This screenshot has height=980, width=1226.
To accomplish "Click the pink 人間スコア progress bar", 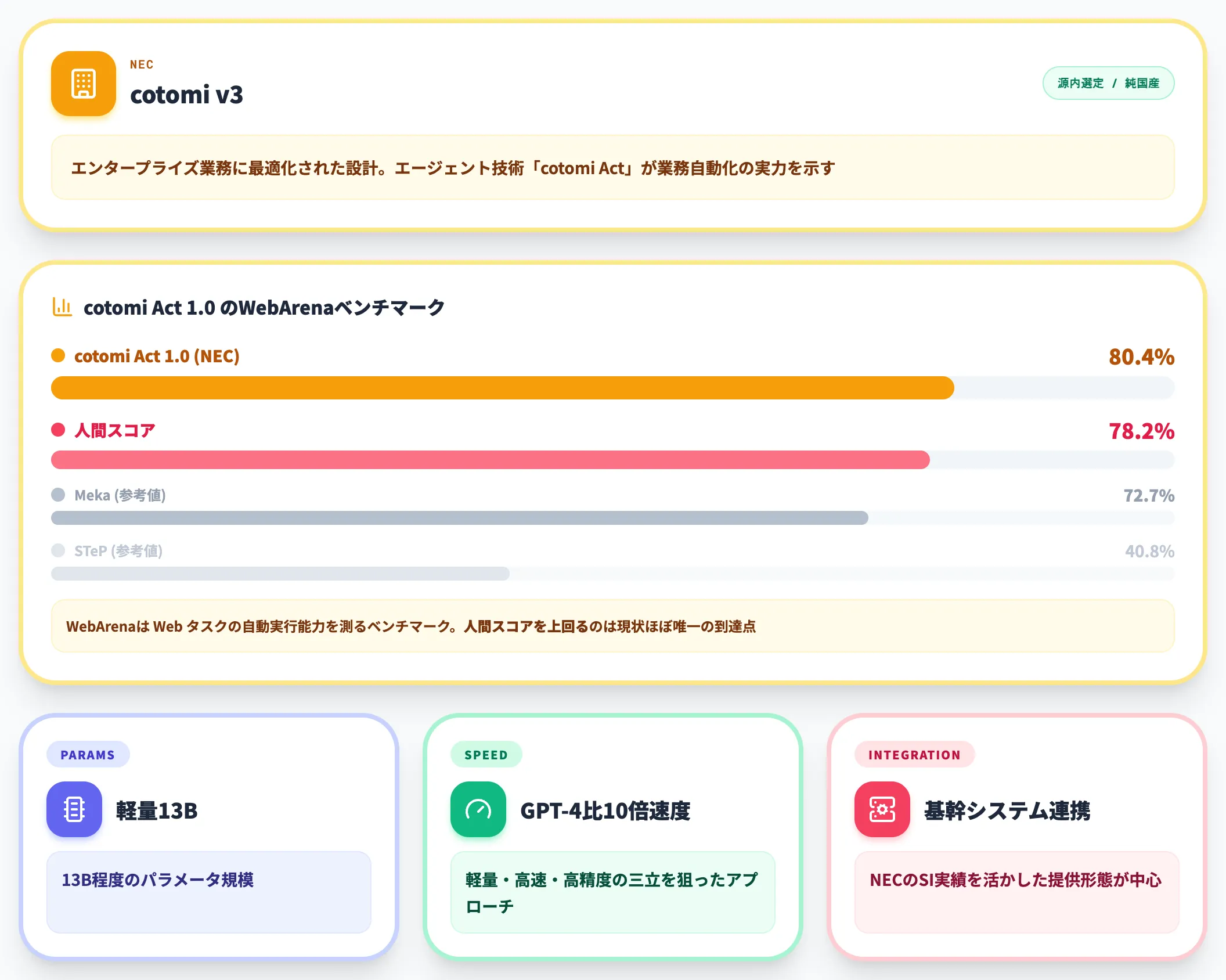I will pyautogui.click(x=491, y=460).
